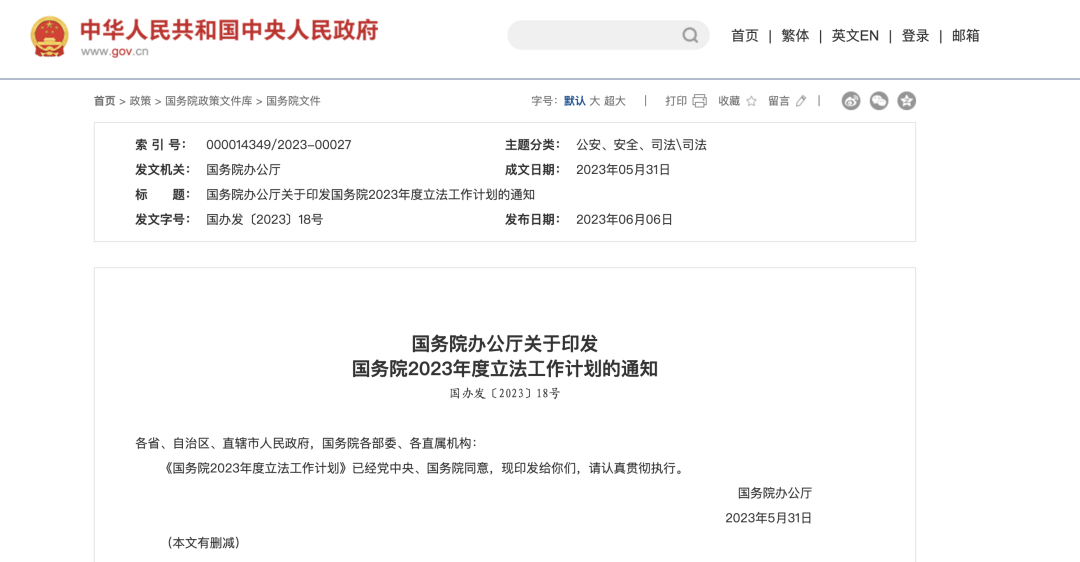Viewport: 1080px width, 562px height.
Task: Share to Weibo icon
Action: pos(851,101)
